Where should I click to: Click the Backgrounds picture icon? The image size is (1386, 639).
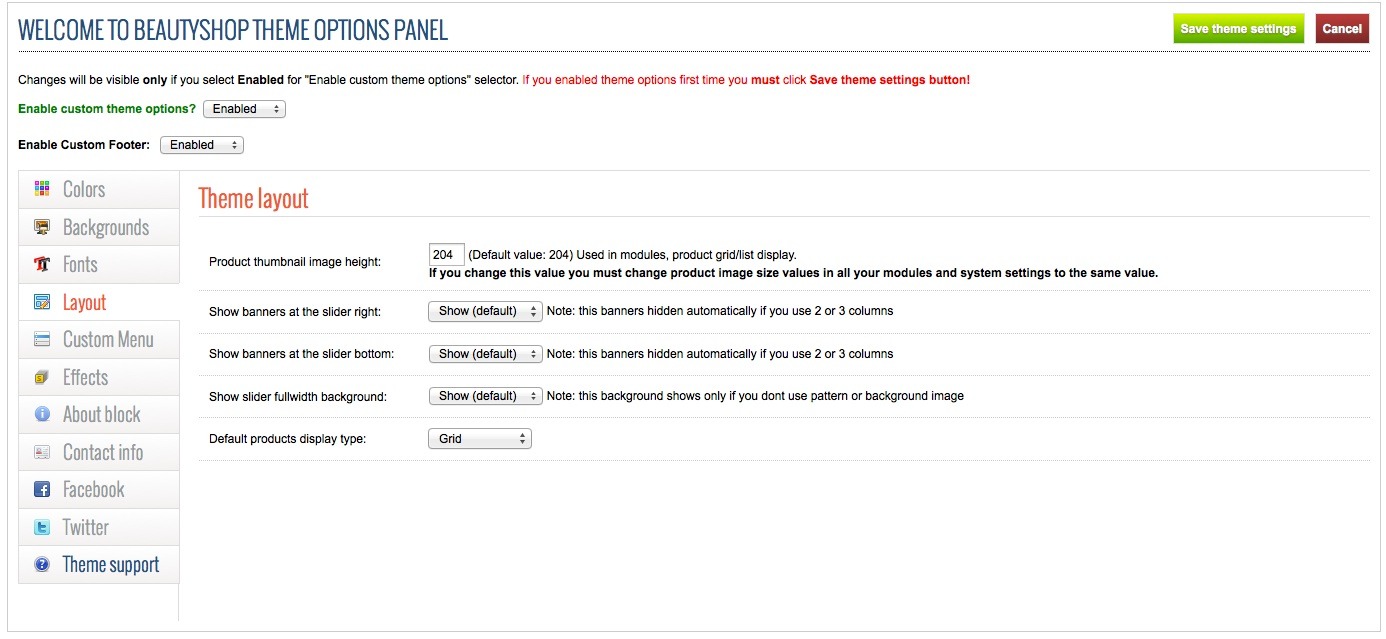coord(42,227)
